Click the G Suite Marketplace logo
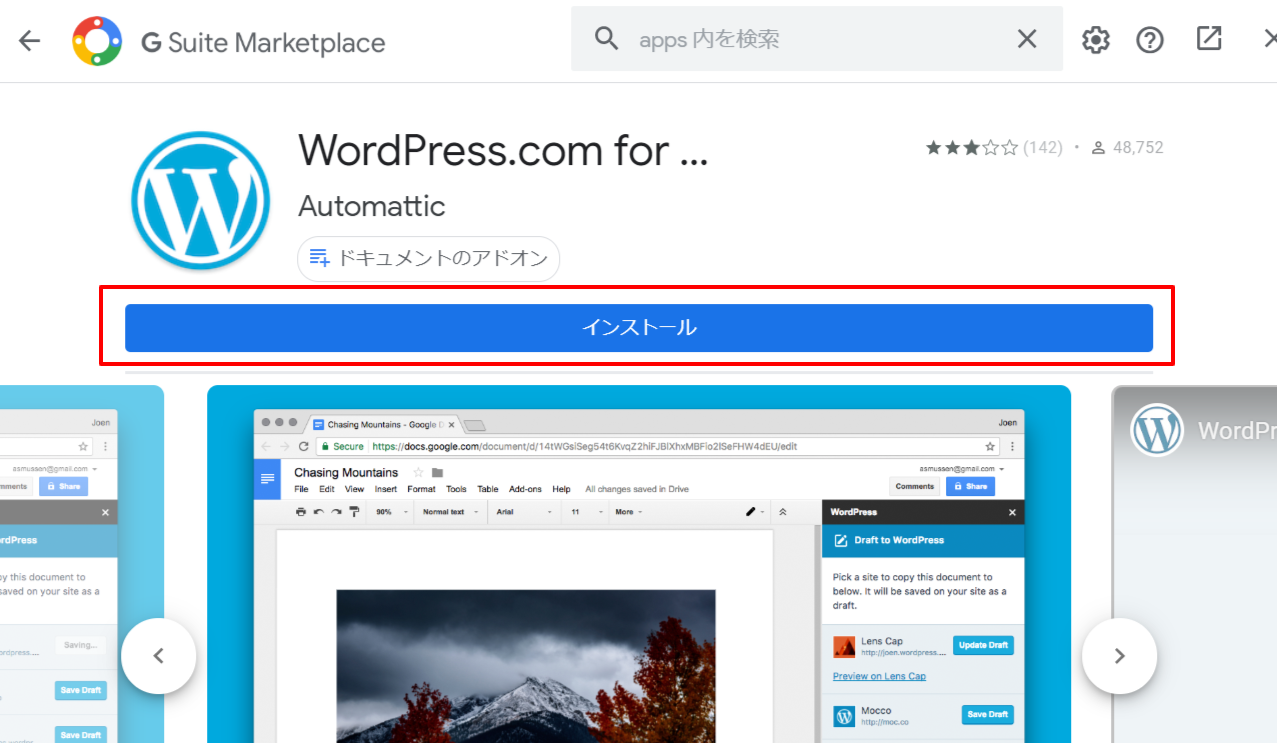1277x743 pixels. 97,41
